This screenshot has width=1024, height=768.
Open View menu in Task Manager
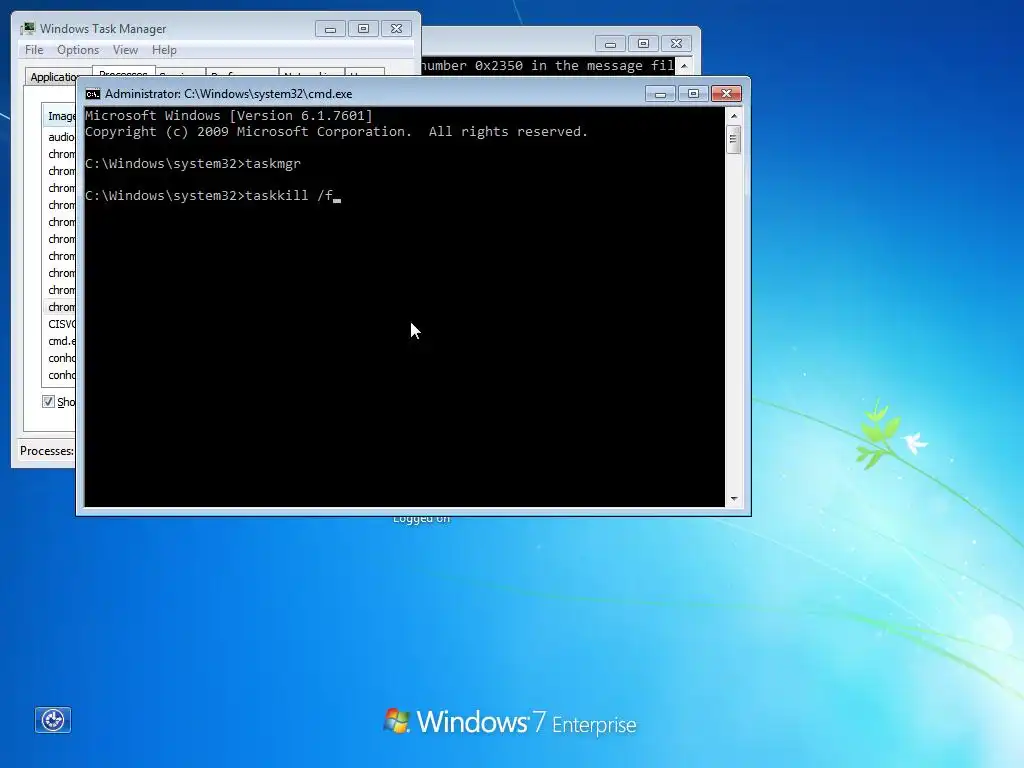pos(125,50)
